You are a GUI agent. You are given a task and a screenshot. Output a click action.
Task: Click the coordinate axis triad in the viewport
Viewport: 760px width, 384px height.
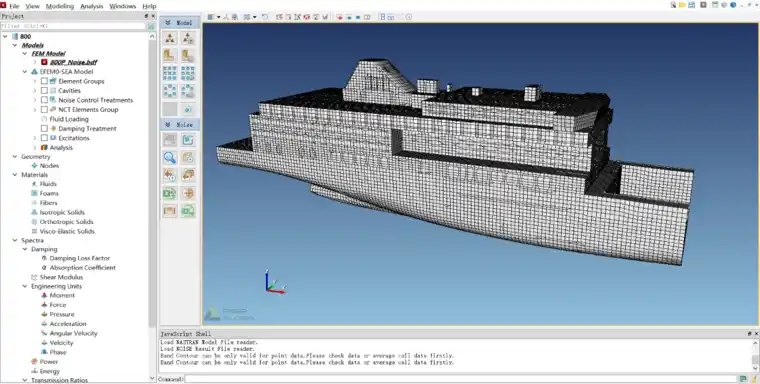[x=274, y=283]
